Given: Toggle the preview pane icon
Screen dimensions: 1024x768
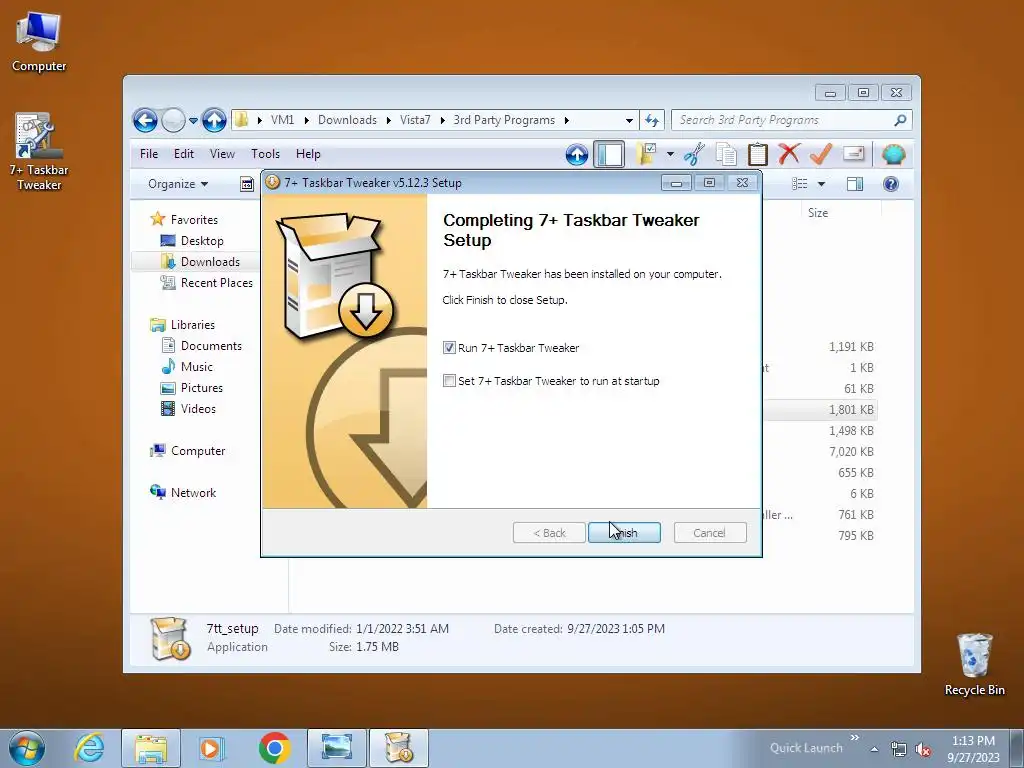Looking at the screenshot, I should point(855,184).
